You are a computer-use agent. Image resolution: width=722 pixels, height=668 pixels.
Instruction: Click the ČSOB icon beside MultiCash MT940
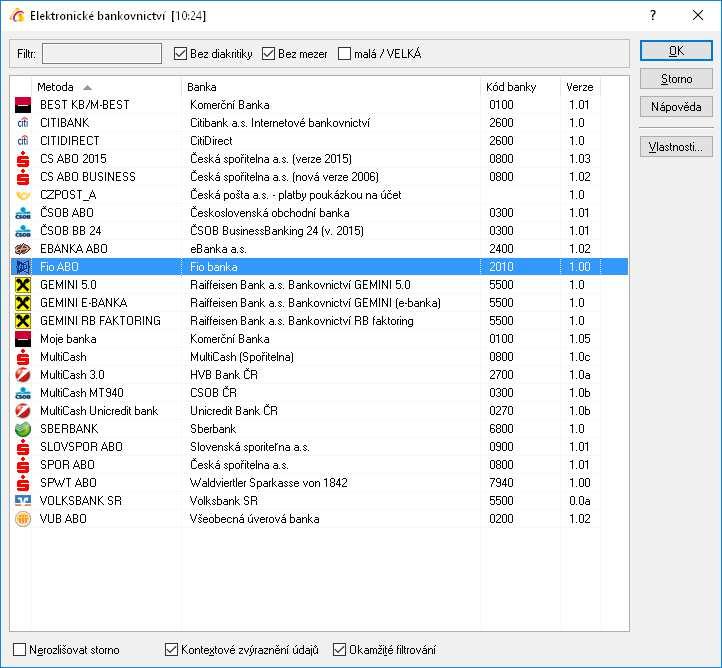[x=23, y=393]
